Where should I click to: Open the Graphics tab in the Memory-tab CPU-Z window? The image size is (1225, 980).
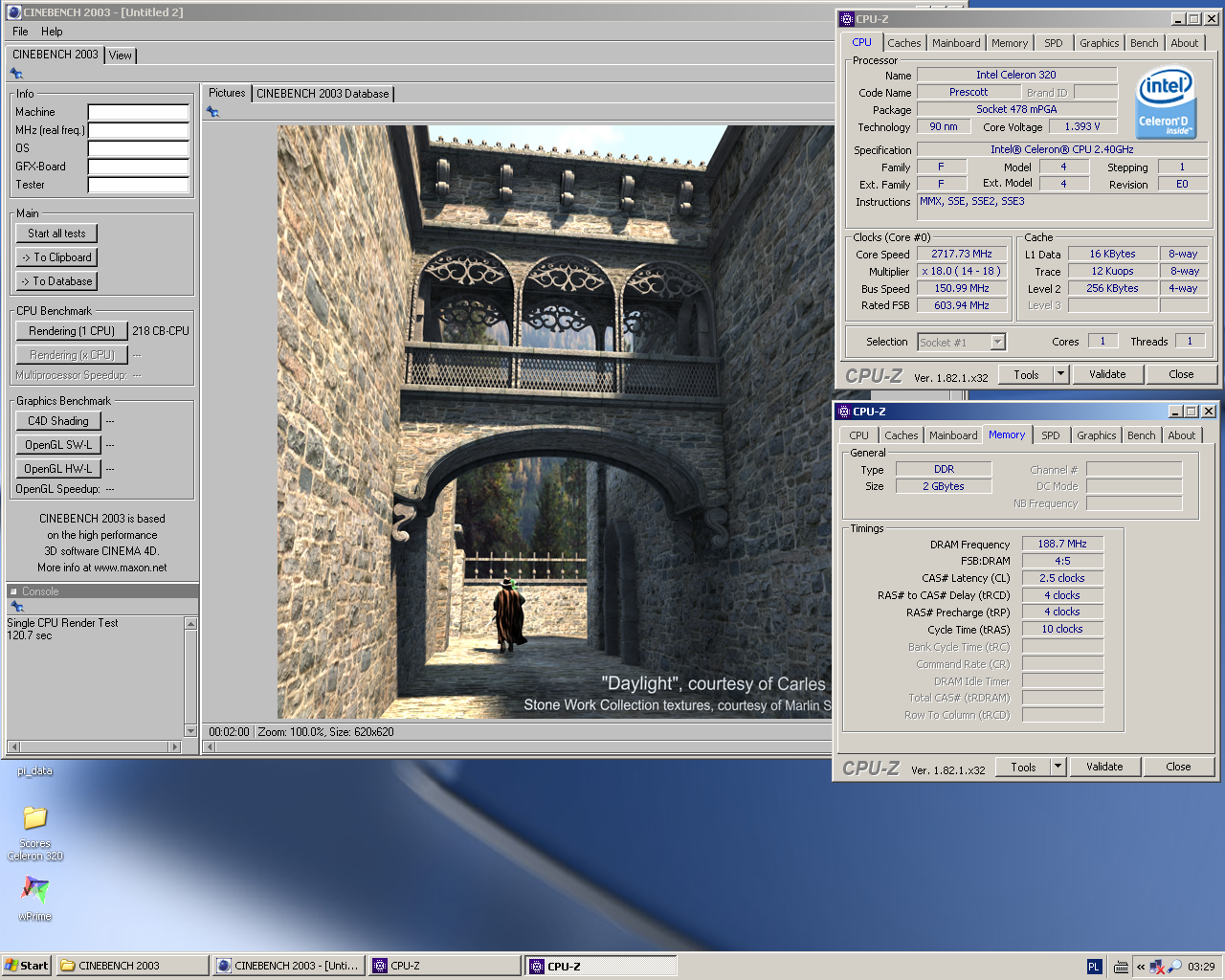pos(1097,435)
